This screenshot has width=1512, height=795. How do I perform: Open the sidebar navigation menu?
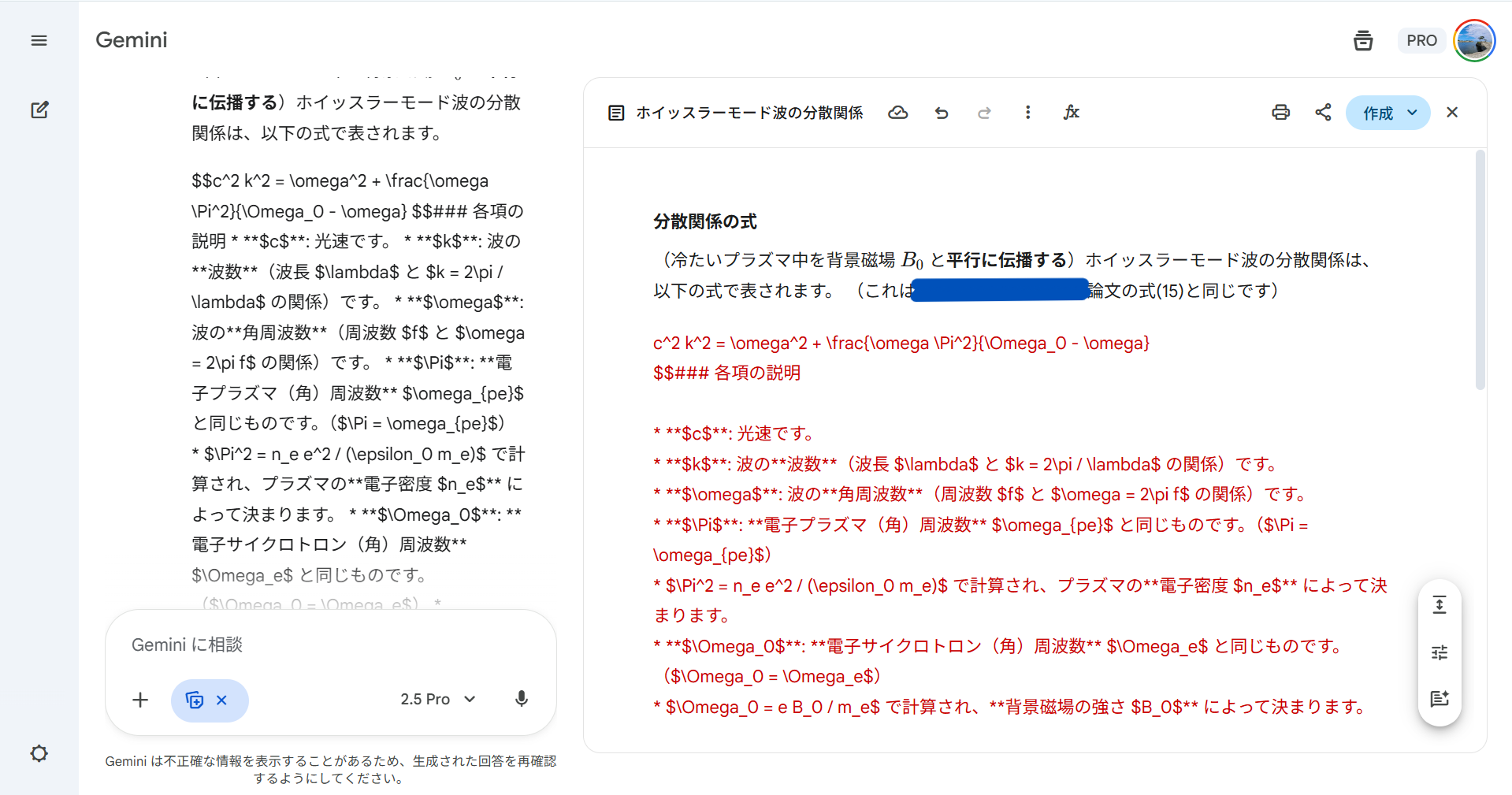coord(38,40)
